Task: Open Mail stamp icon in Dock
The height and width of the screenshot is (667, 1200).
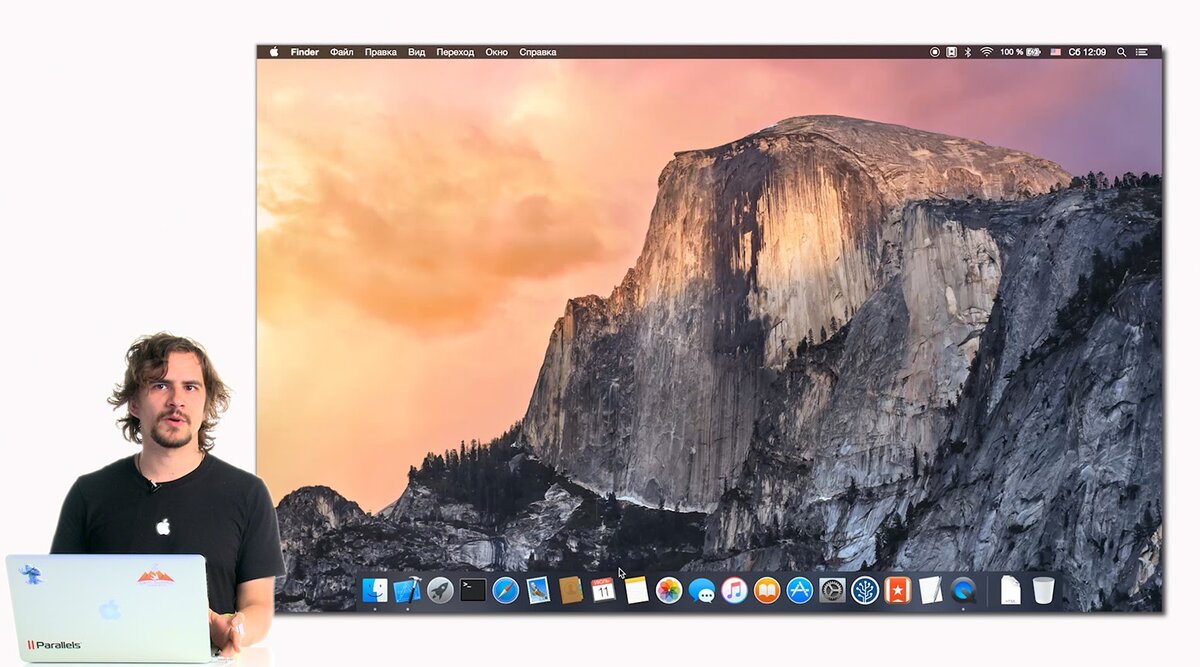Action: tap(538, 590)
